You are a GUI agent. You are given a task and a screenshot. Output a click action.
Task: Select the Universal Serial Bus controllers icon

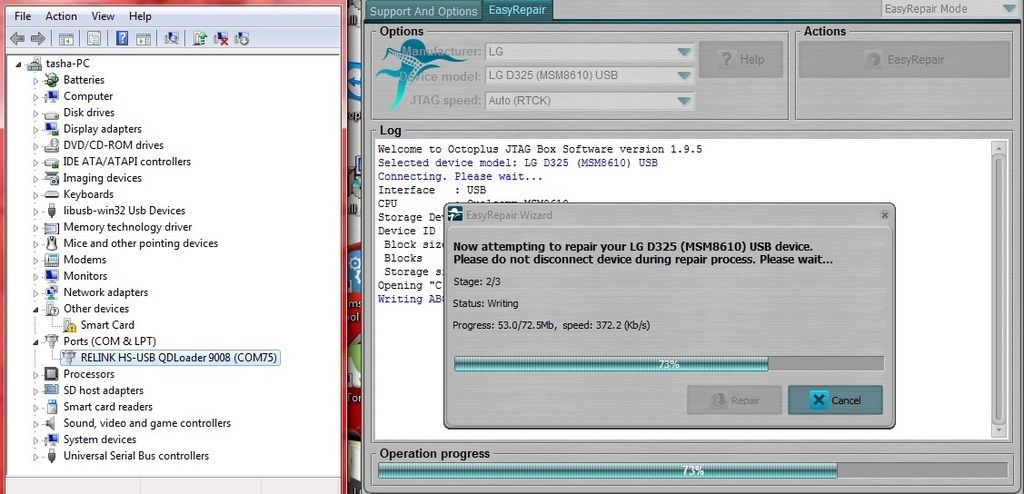click(52, 455)
